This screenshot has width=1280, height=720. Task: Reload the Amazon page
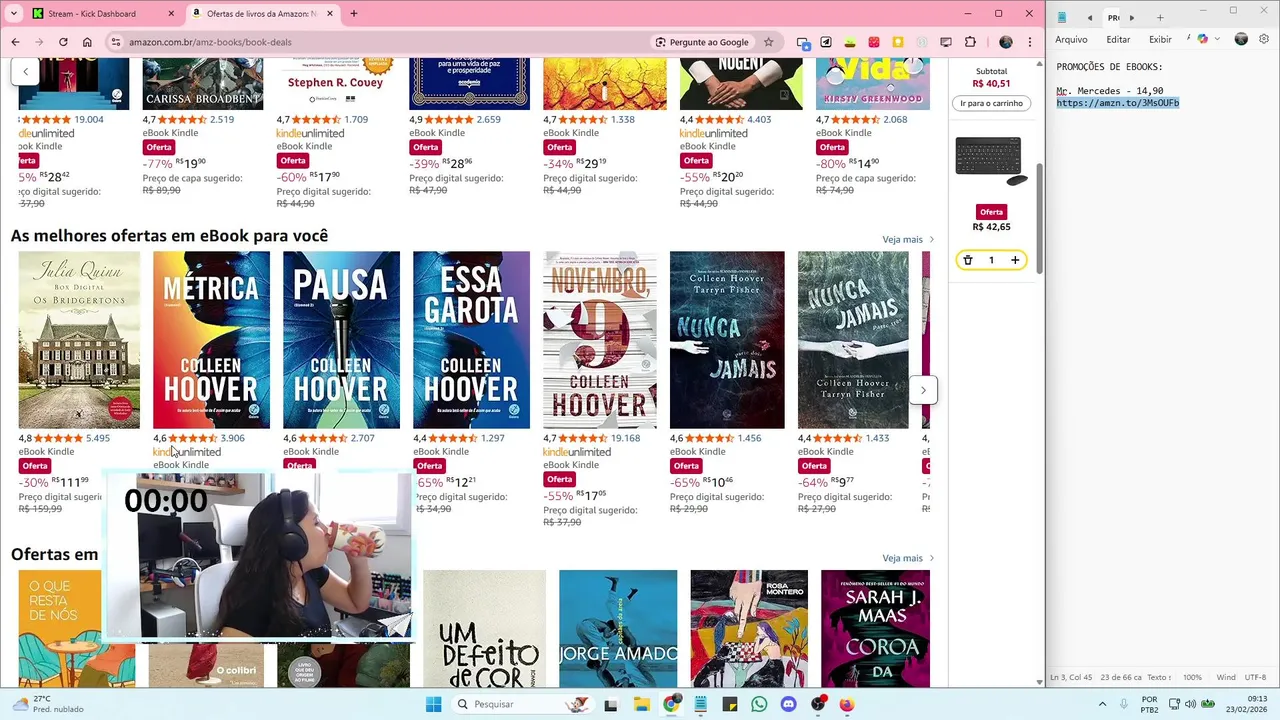pos(63,42)
